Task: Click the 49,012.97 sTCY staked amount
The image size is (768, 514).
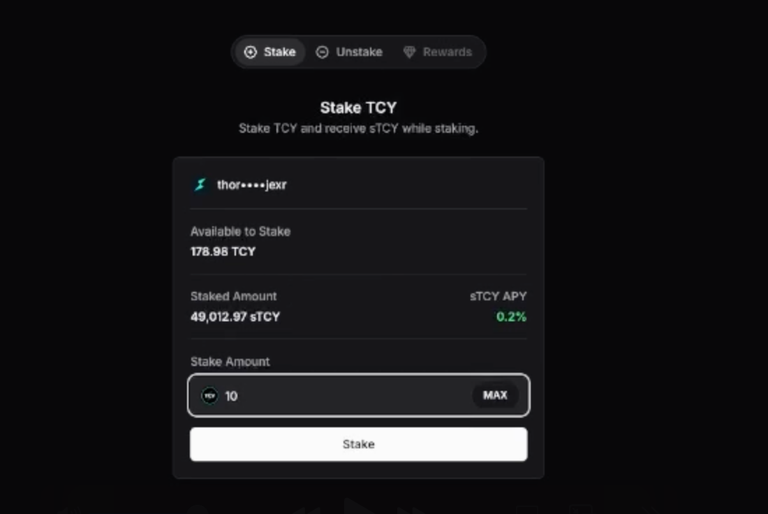Action: [235, 317]
